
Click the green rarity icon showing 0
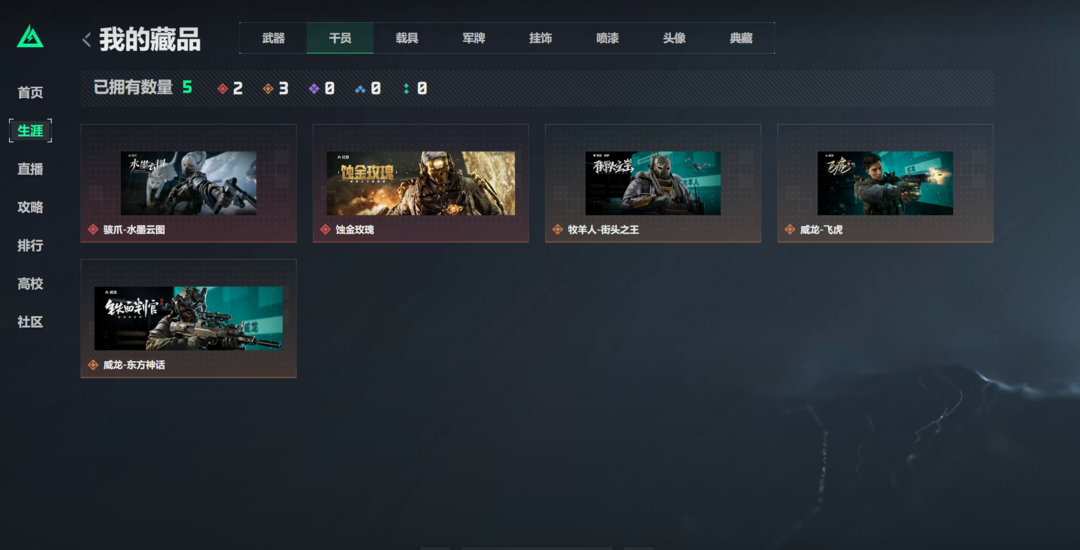[x=406, y=88]
